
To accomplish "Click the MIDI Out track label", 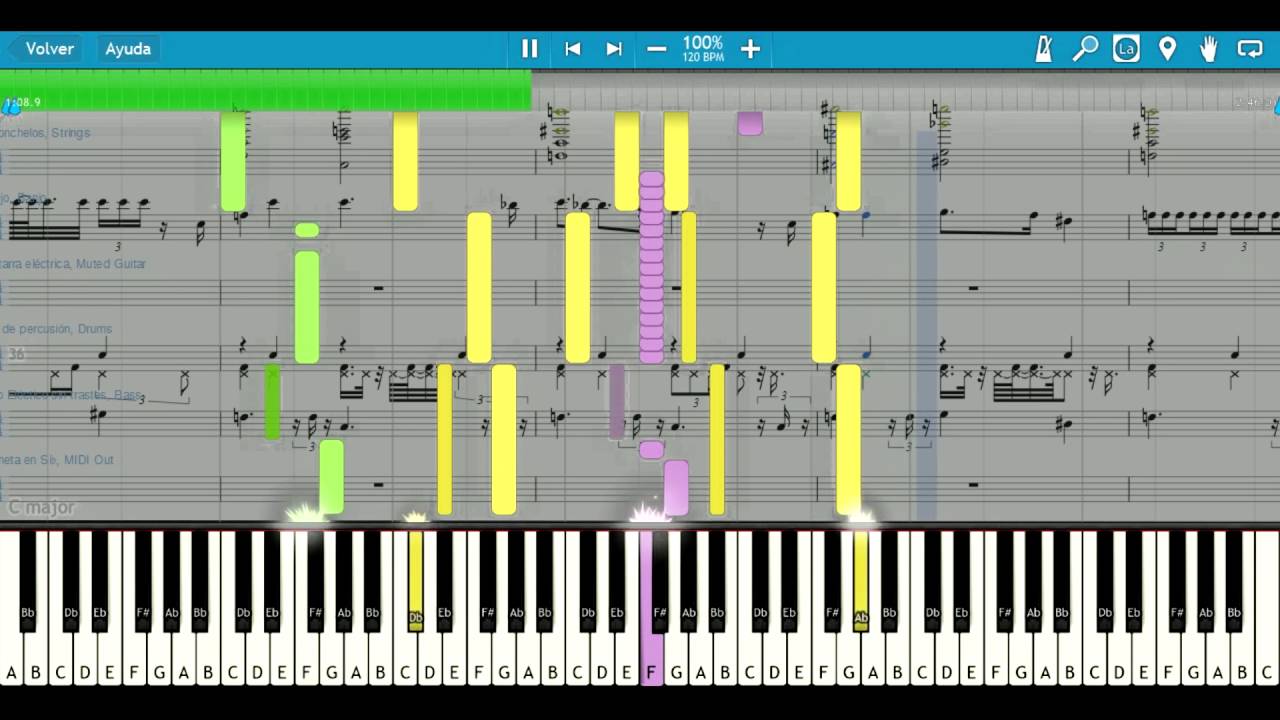I will pyautogui.click(x=57, y=460).
